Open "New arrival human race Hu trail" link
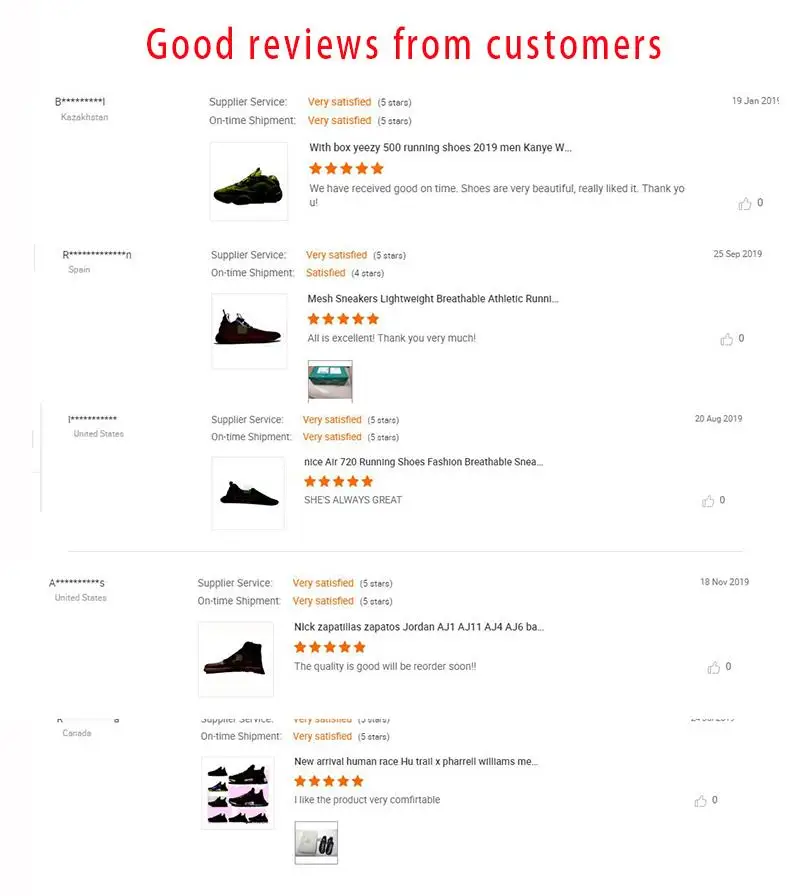 tap(416, 762)
